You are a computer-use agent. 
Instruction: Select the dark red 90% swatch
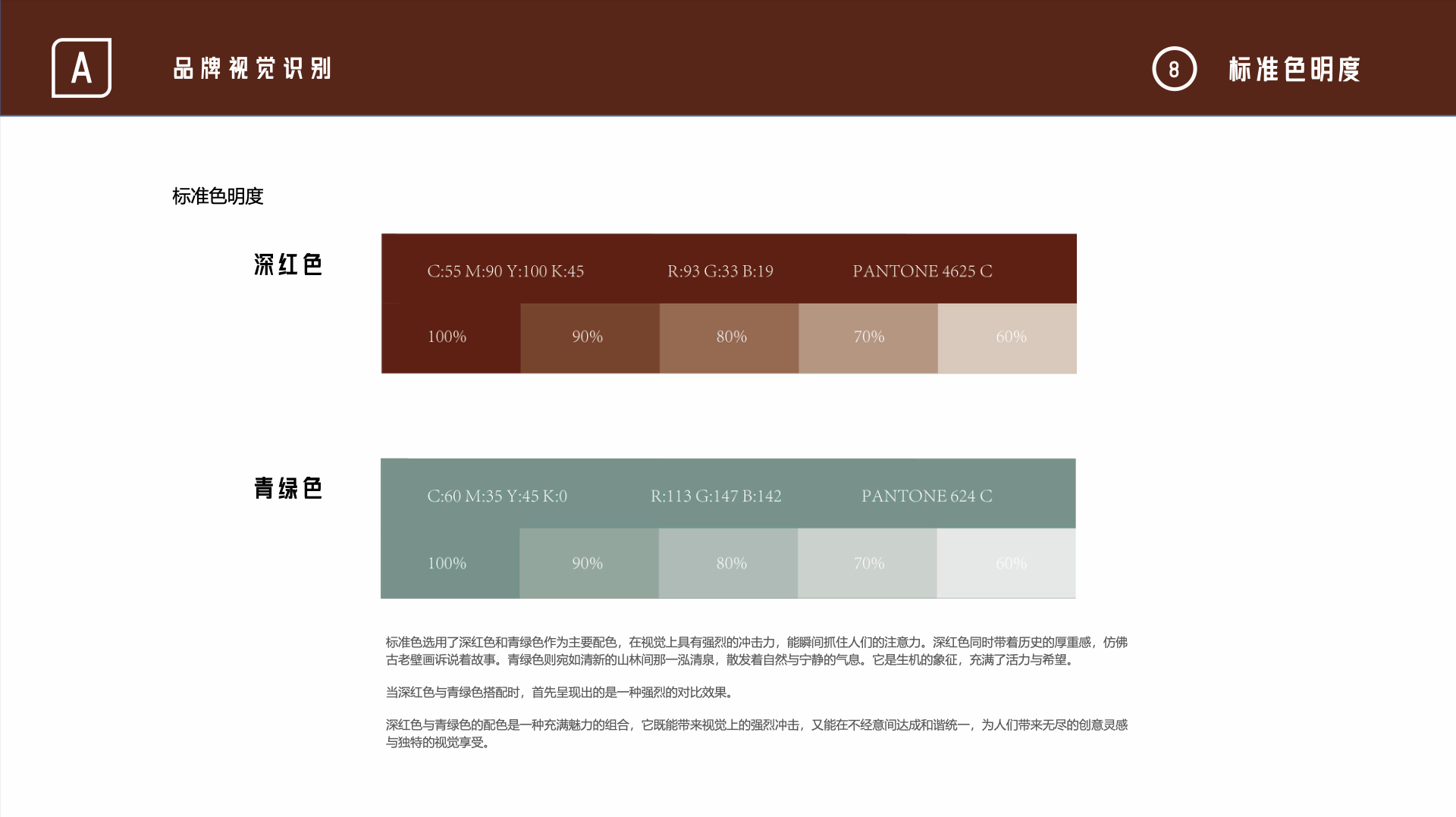click(589, 338)
